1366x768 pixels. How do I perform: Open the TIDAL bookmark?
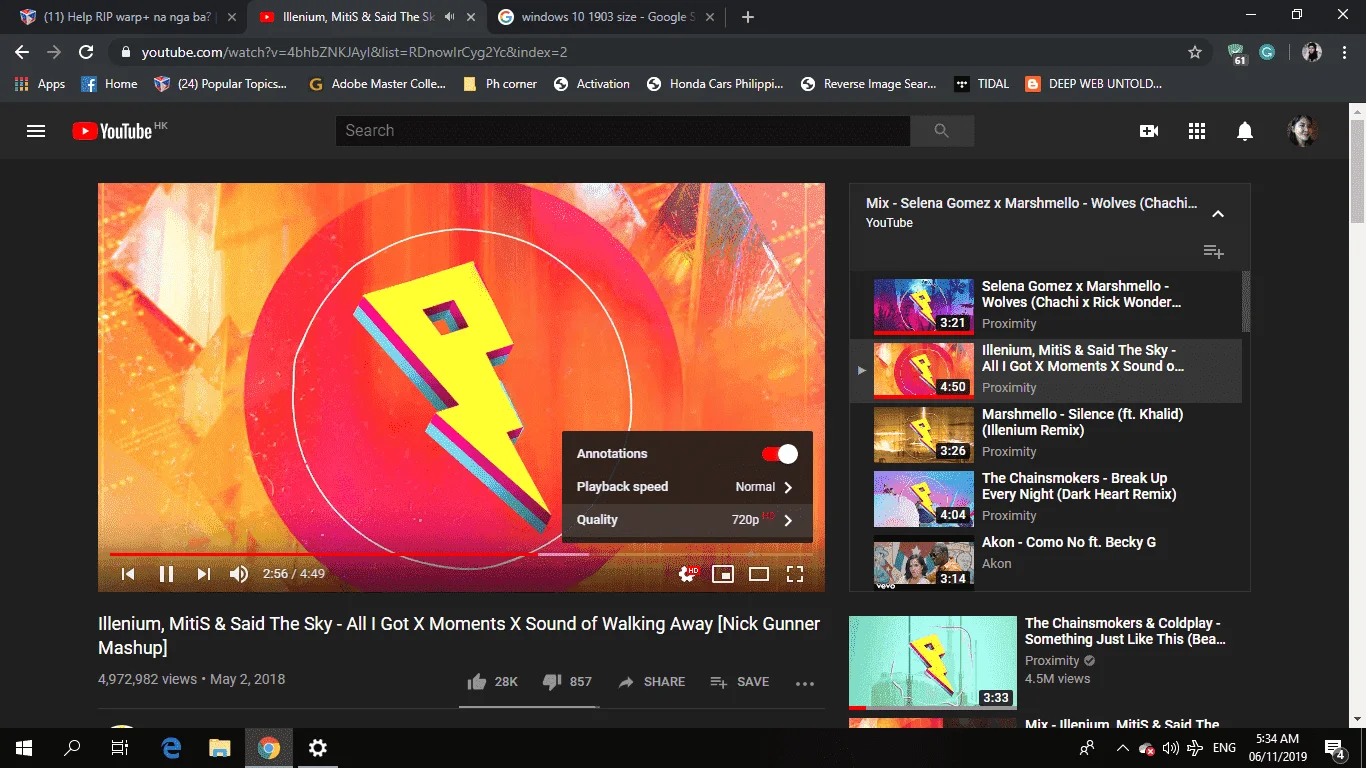tap(981, 84)
